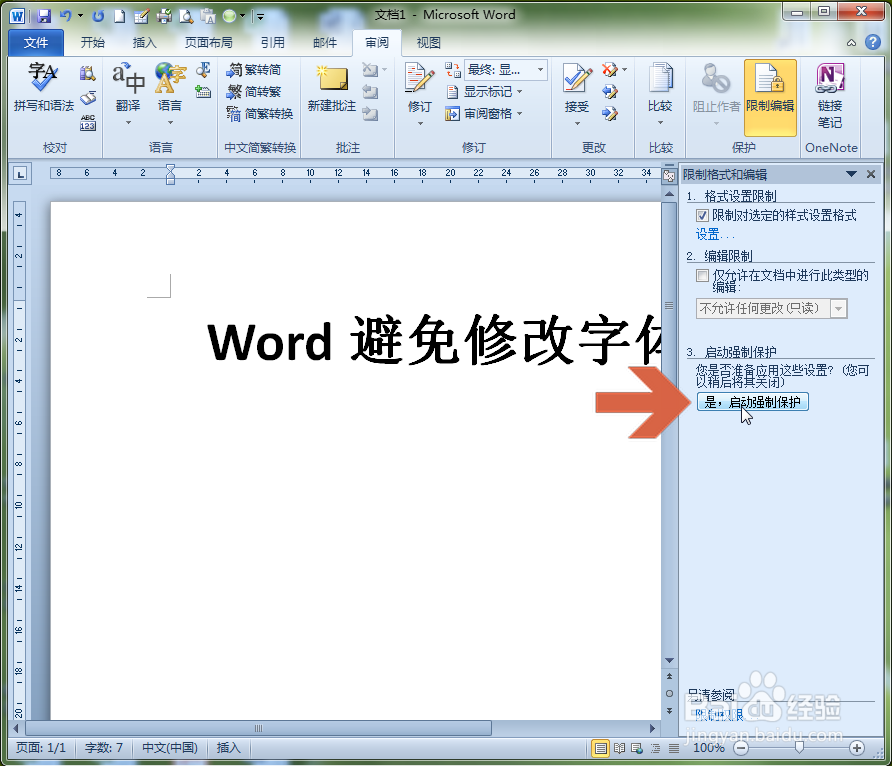892x766 pixels.
Task: Uncheck 限制对选定的样式设置格式 checkbox
Action: 703,216
